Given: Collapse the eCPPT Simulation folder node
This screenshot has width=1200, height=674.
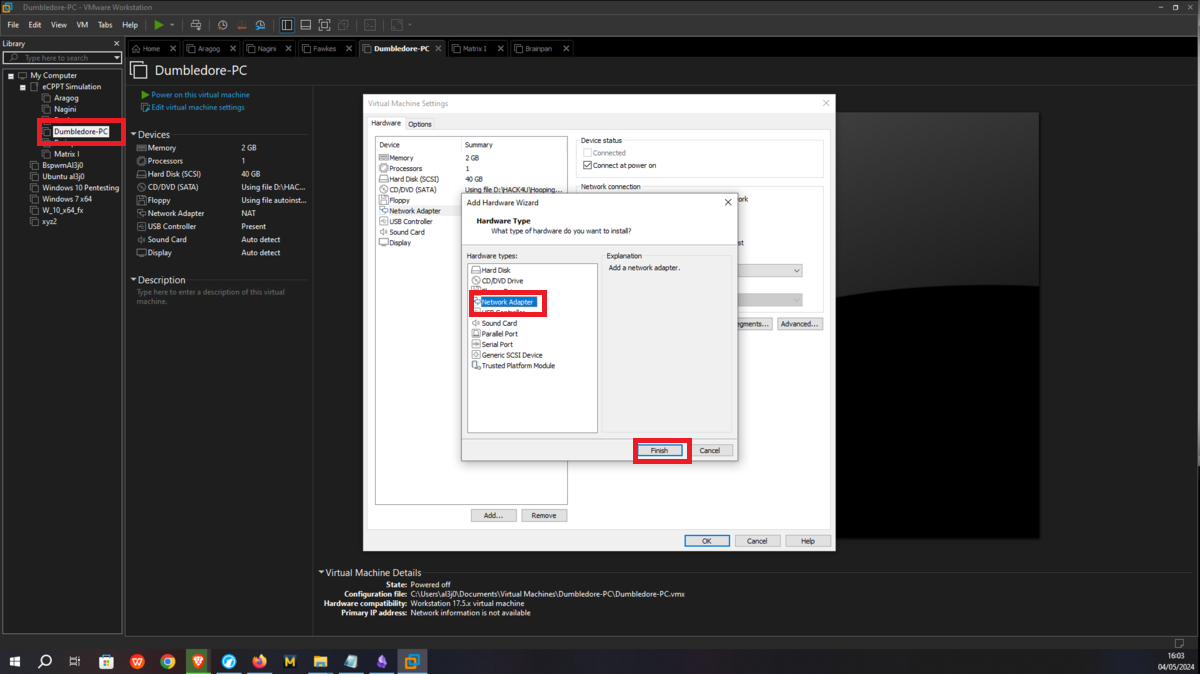Looking at the screenshot, I should point(22,87).
